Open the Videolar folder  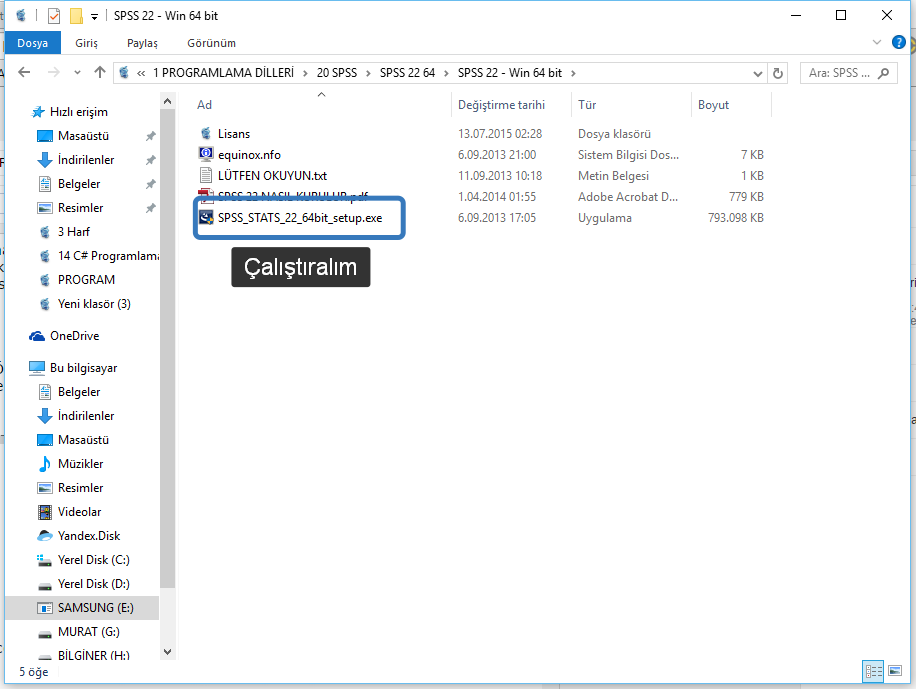pyautogui.click(x=79, y=512)
